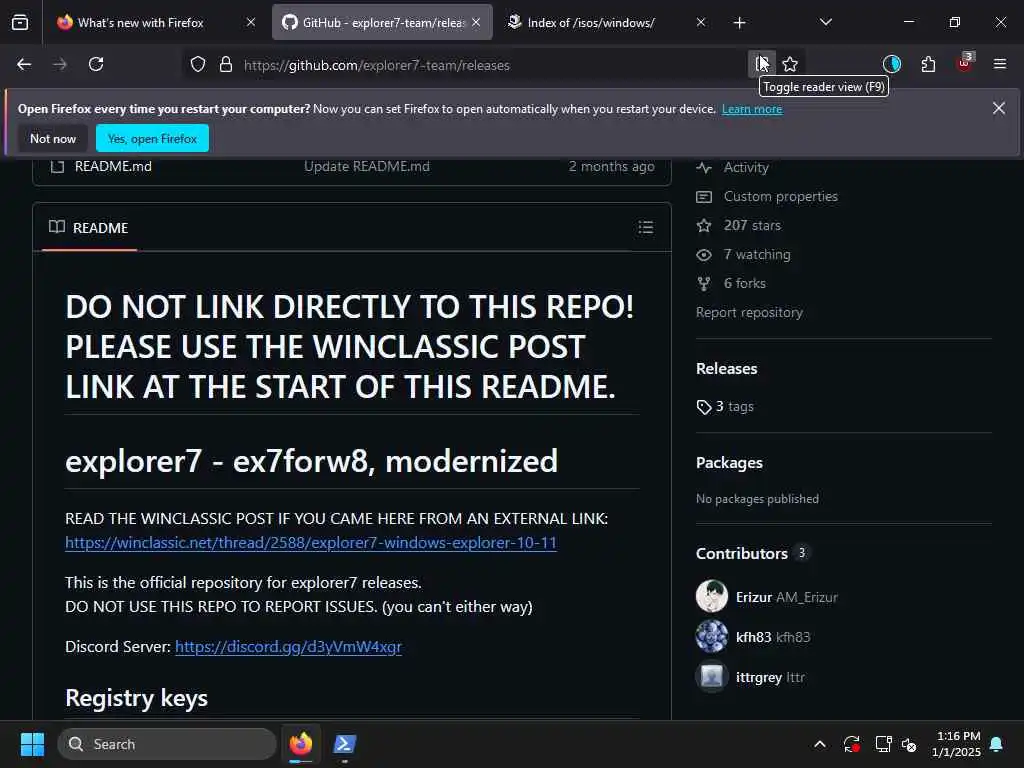Open a new tab with plus button
This screenshot has width=1024, height=768.
(x=739, y=23)
